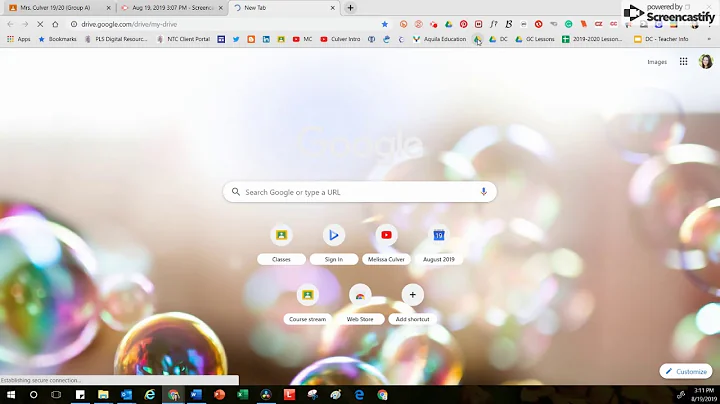Image resolution: width=720 pixels, height=404 pixels.
Task: Open 2019-2020 Lesson sheet bookmark
Action: (x=592, y=39)
